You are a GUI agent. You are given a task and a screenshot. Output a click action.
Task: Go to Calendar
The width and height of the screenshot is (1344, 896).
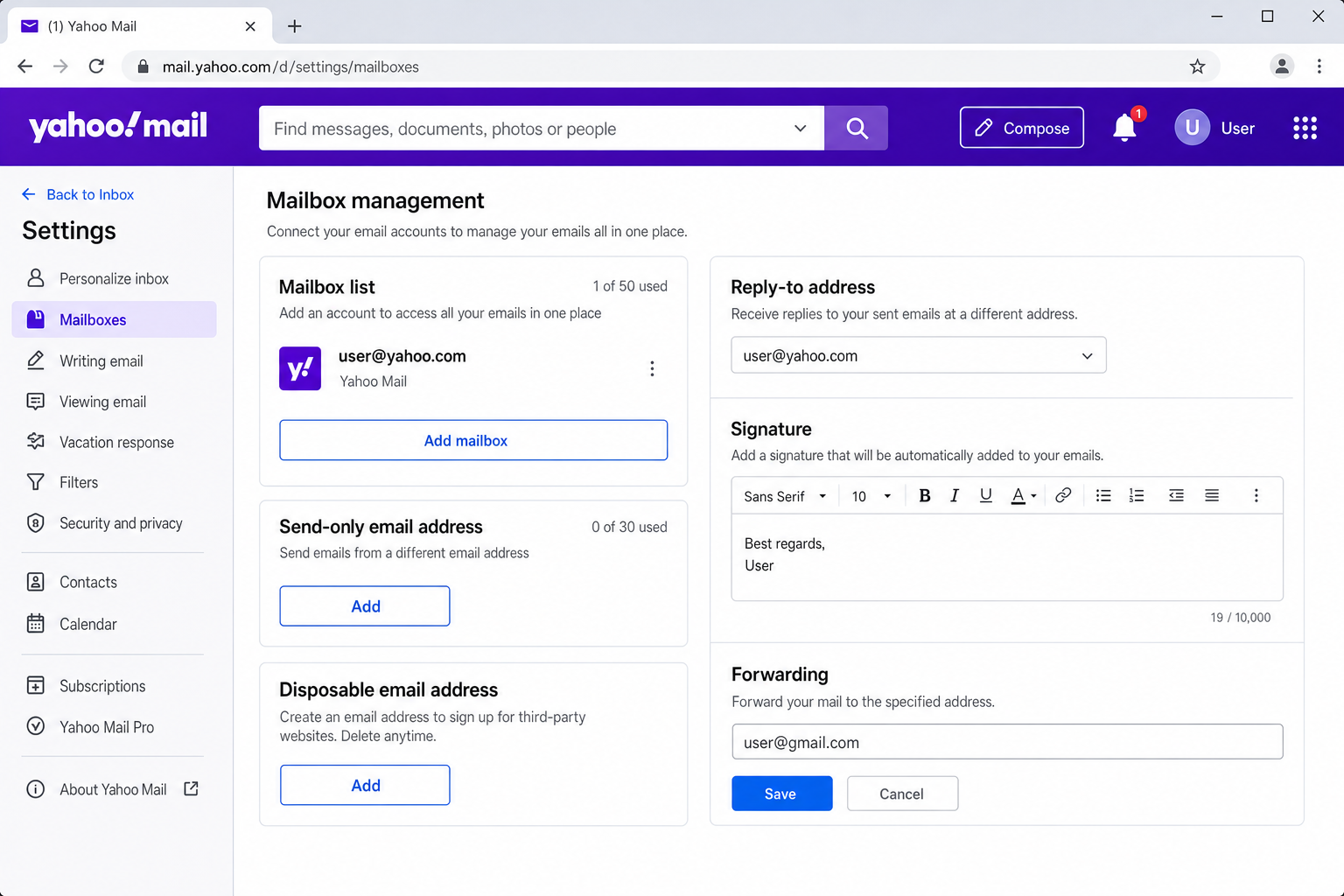pos(115,624)
